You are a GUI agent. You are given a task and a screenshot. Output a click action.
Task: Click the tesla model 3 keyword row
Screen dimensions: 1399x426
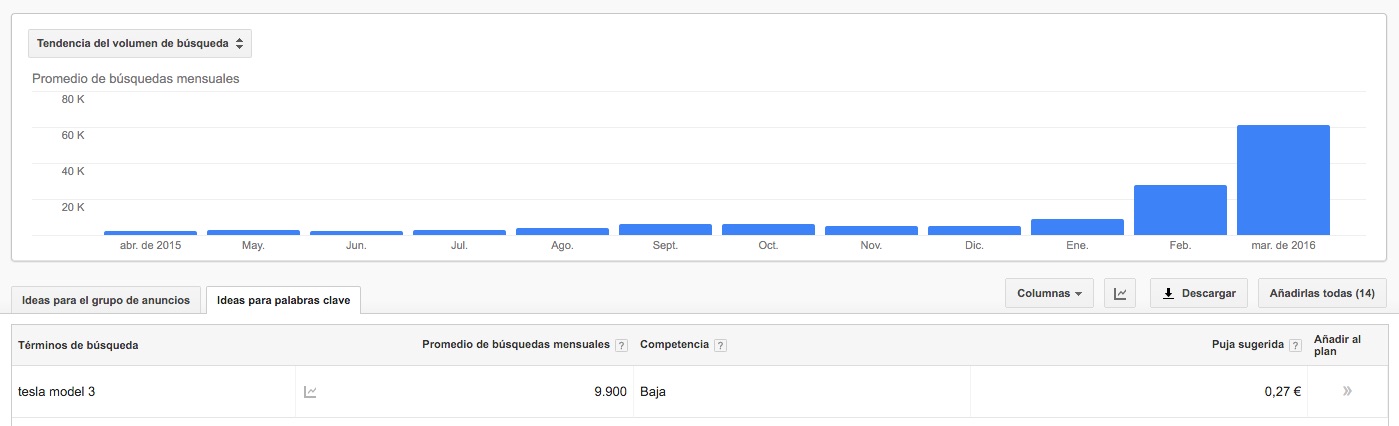(x=699, y=392)
